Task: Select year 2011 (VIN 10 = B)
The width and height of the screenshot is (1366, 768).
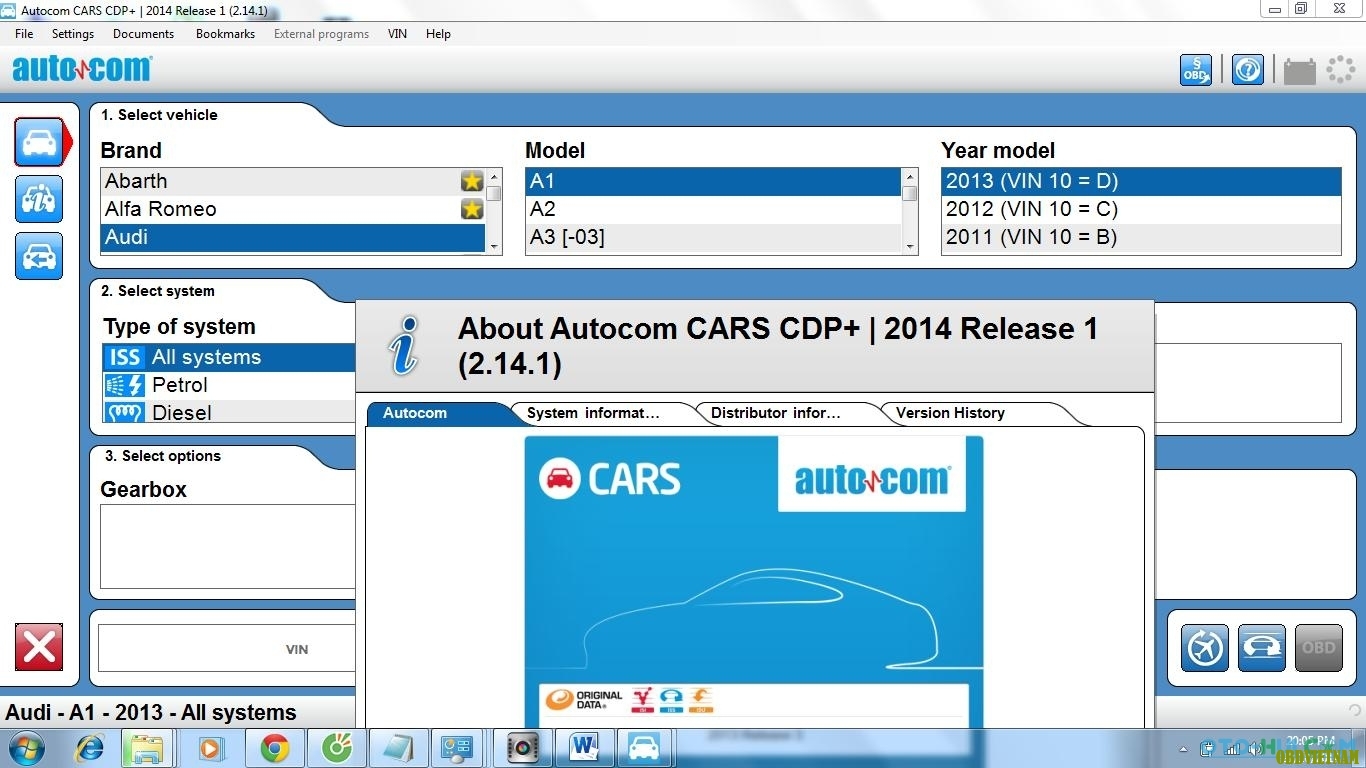Action: coord(1141,237)
